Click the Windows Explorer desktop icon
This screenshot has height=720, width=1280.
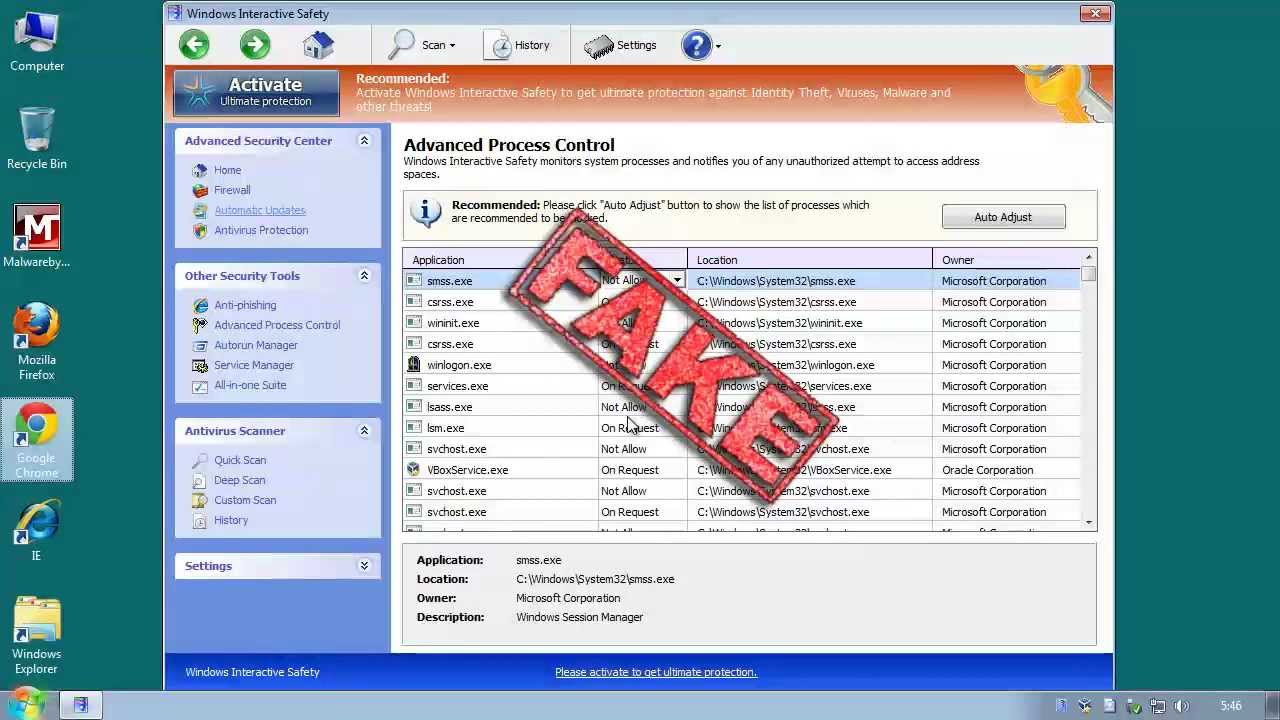(37, 636)
